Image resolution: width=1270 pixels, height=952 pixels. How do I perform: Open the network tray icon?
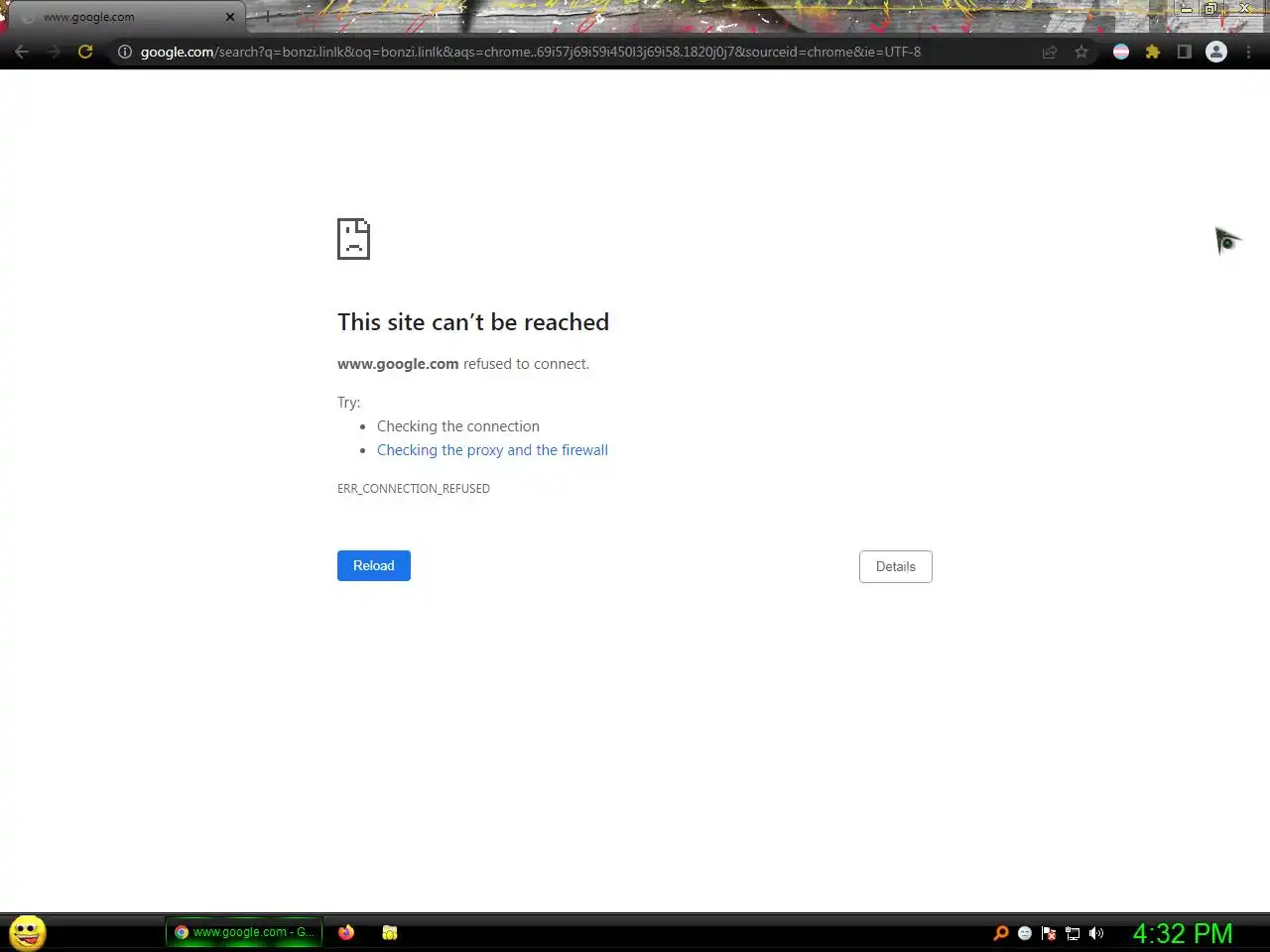click(x=1073, y=932)
